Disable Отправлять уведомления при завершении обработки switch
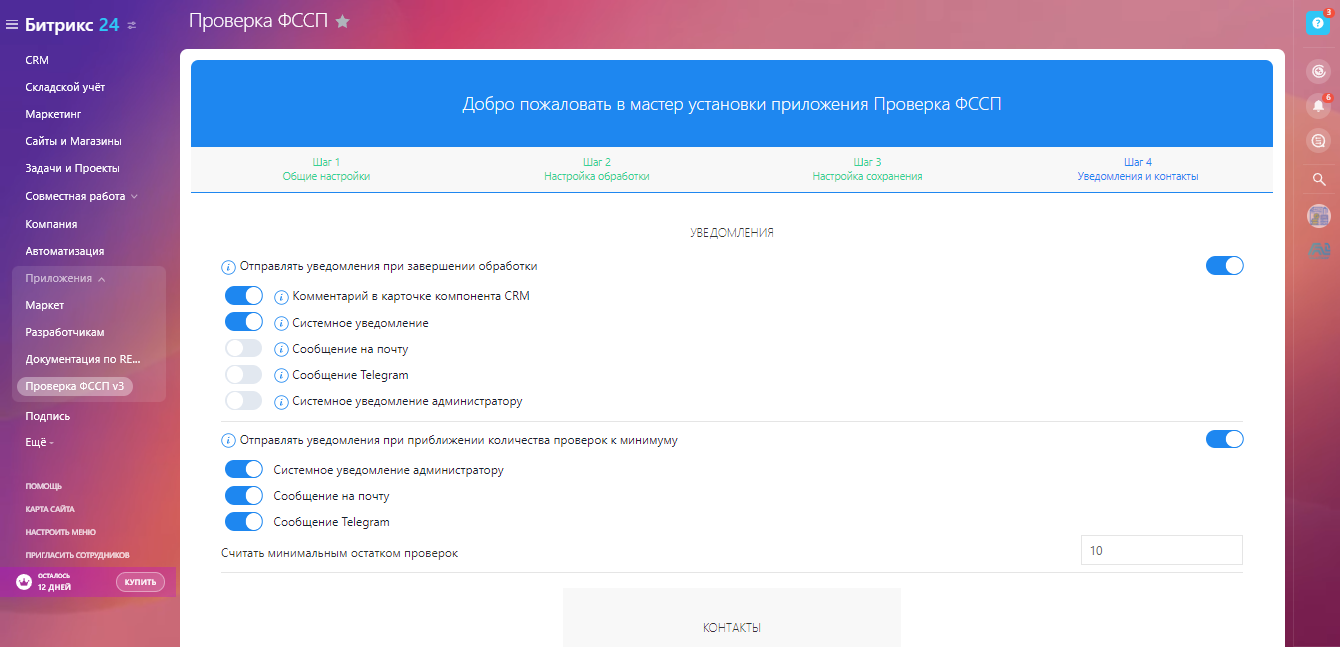The height and width of the screenshot is (647, 1340). pyautogui.click(x=1224, y=266)
